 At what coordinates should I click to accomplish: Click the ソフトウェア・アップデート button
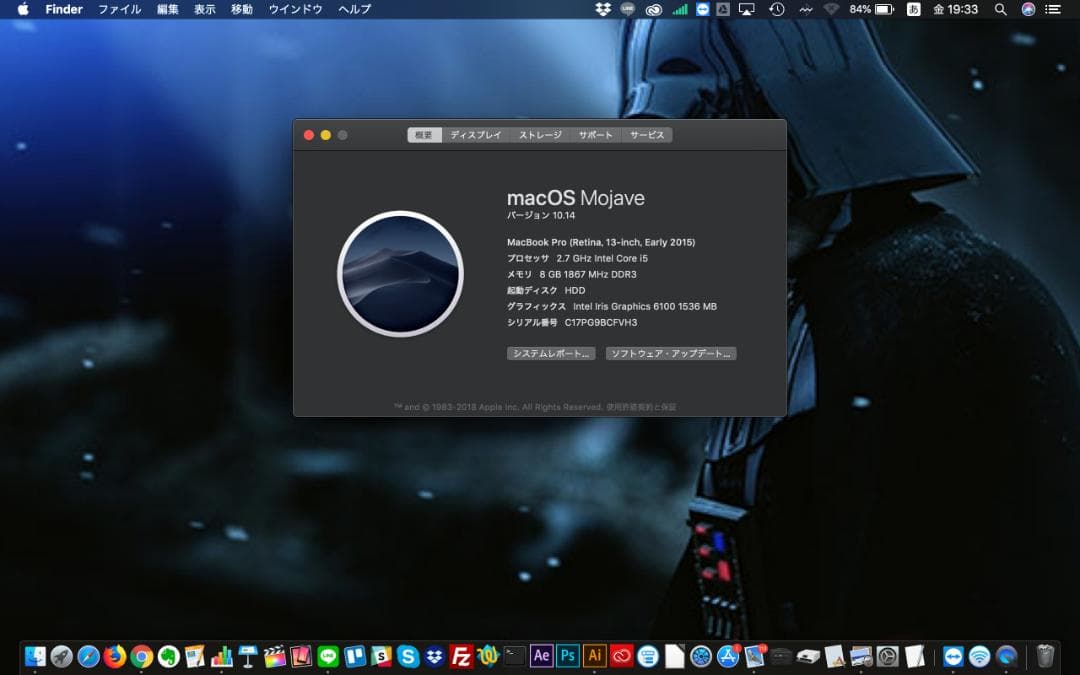(669, 353)
